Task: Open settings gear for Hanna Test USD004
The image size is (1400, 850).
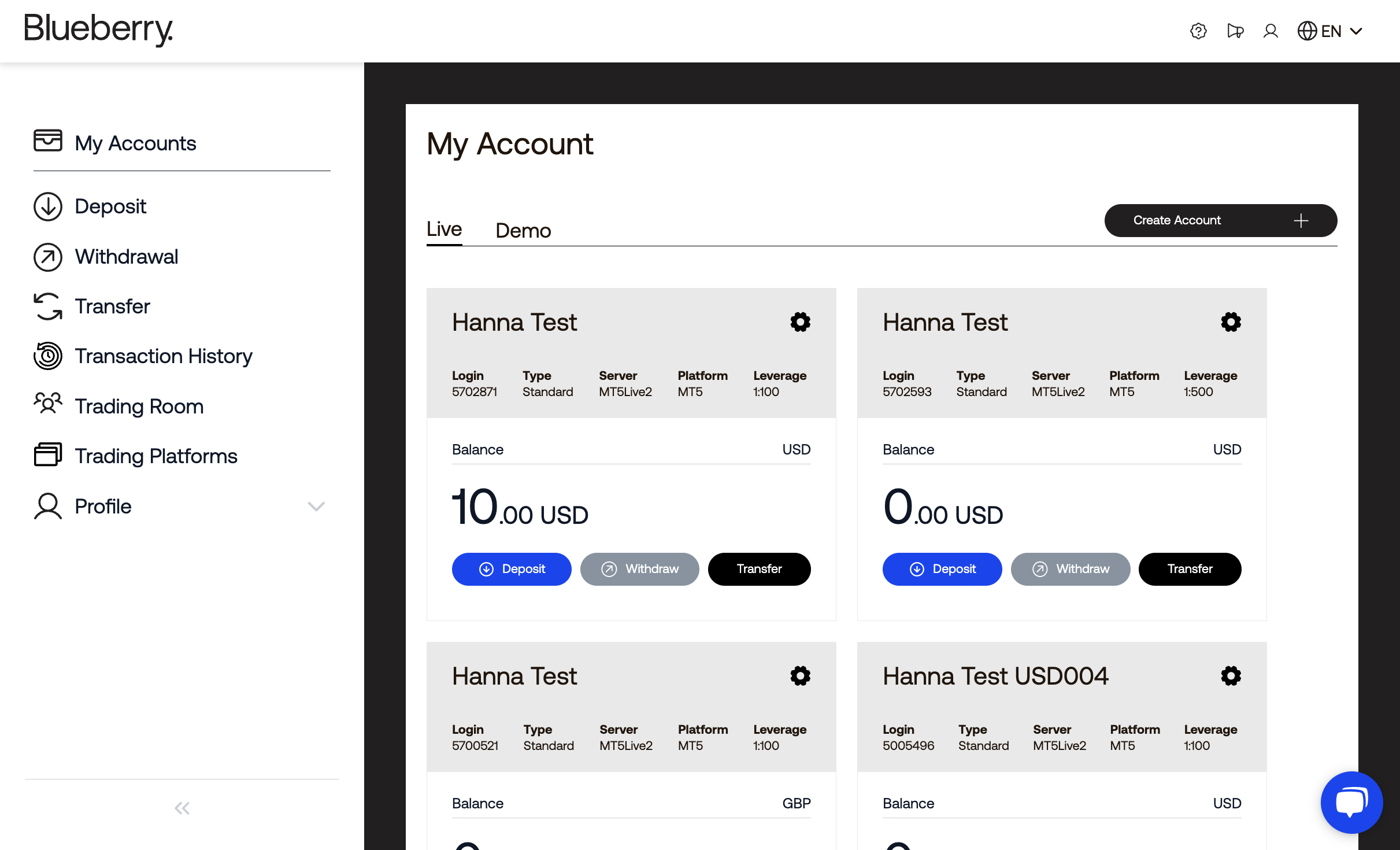Action: [x=1231, y=675]
